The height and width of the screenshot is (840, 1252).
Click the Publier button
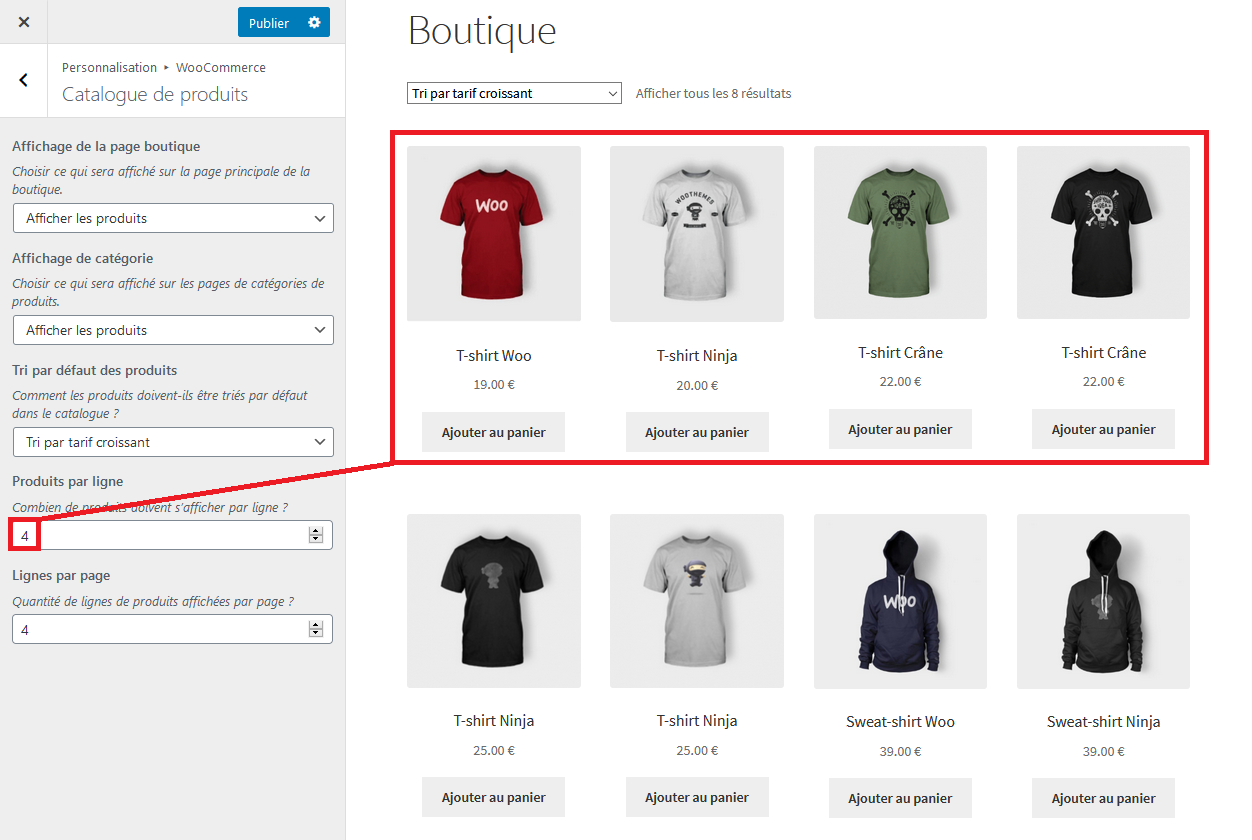(x=269, y=23)
